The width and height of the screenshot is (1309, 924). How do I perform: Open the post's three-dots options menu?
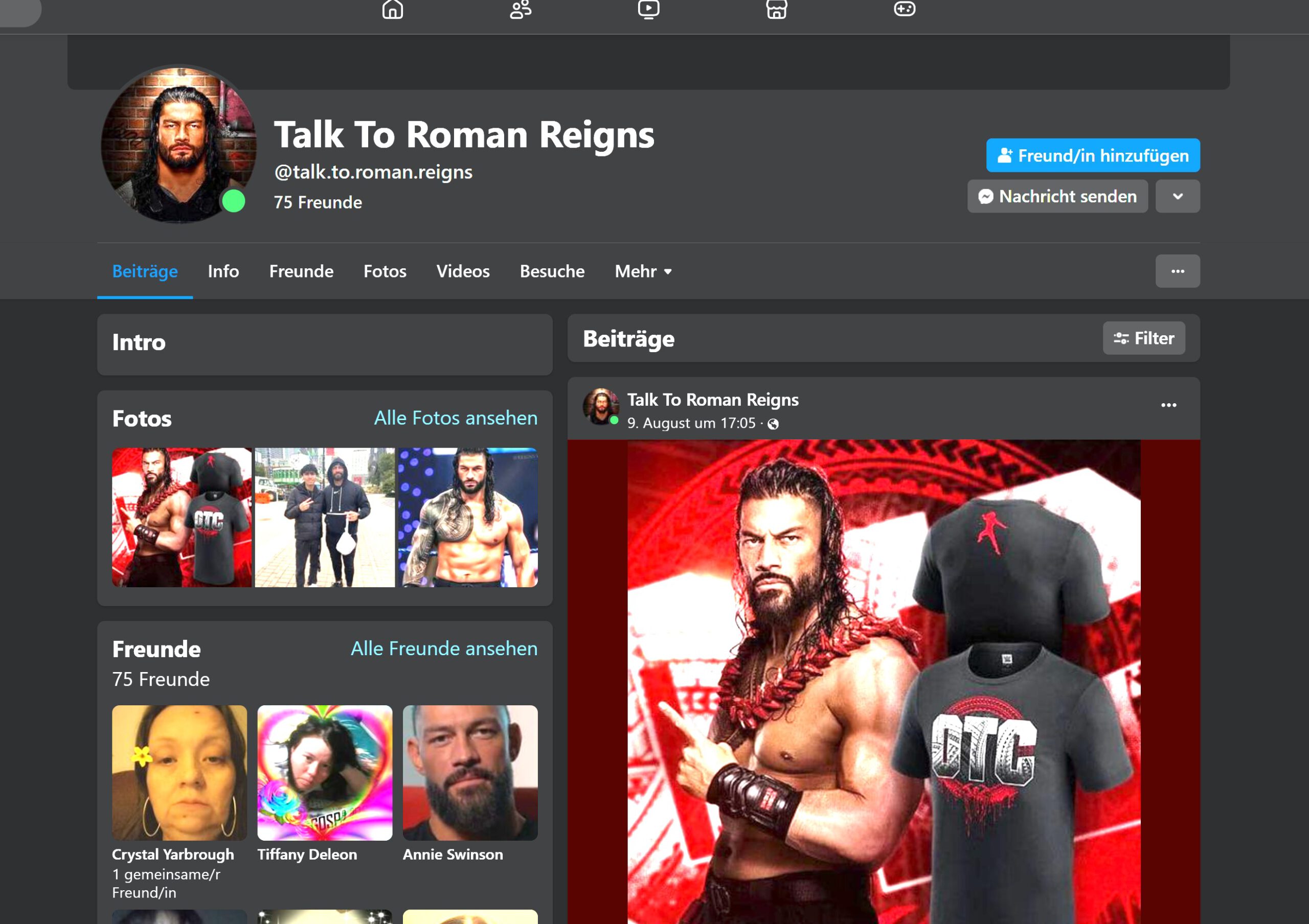[x=1169, y=405]
